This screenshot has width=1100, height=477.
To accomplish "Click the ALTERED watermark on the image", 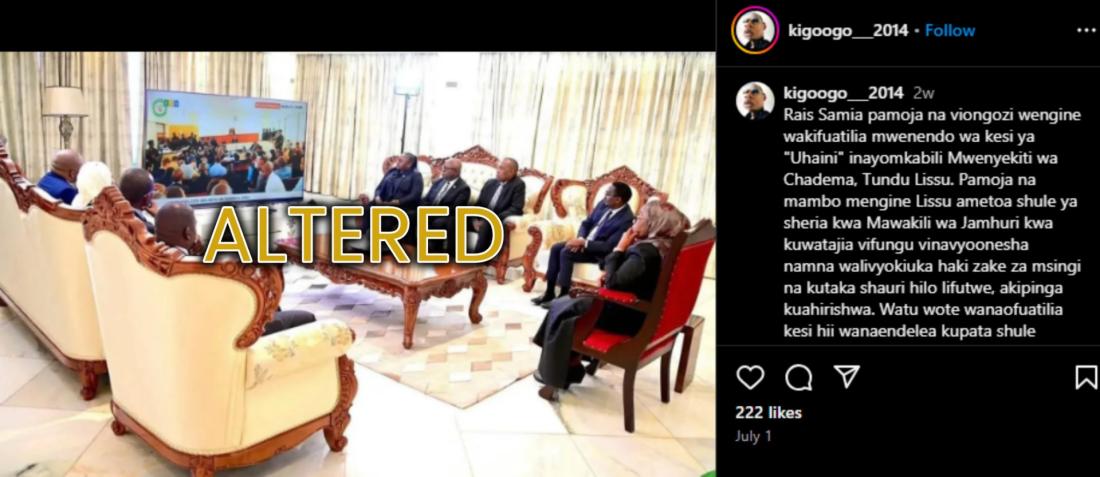I will pos(353,235).
